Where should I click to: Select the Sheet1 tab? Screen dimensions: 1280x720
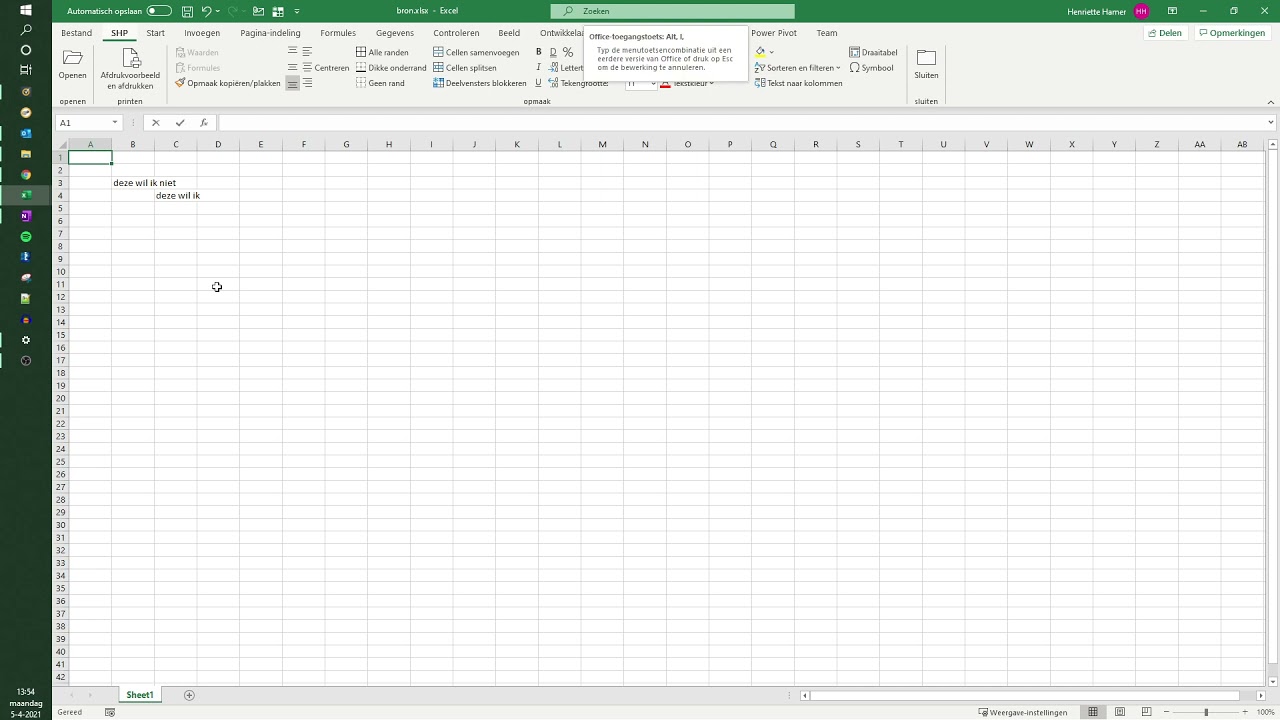(140, 695)
